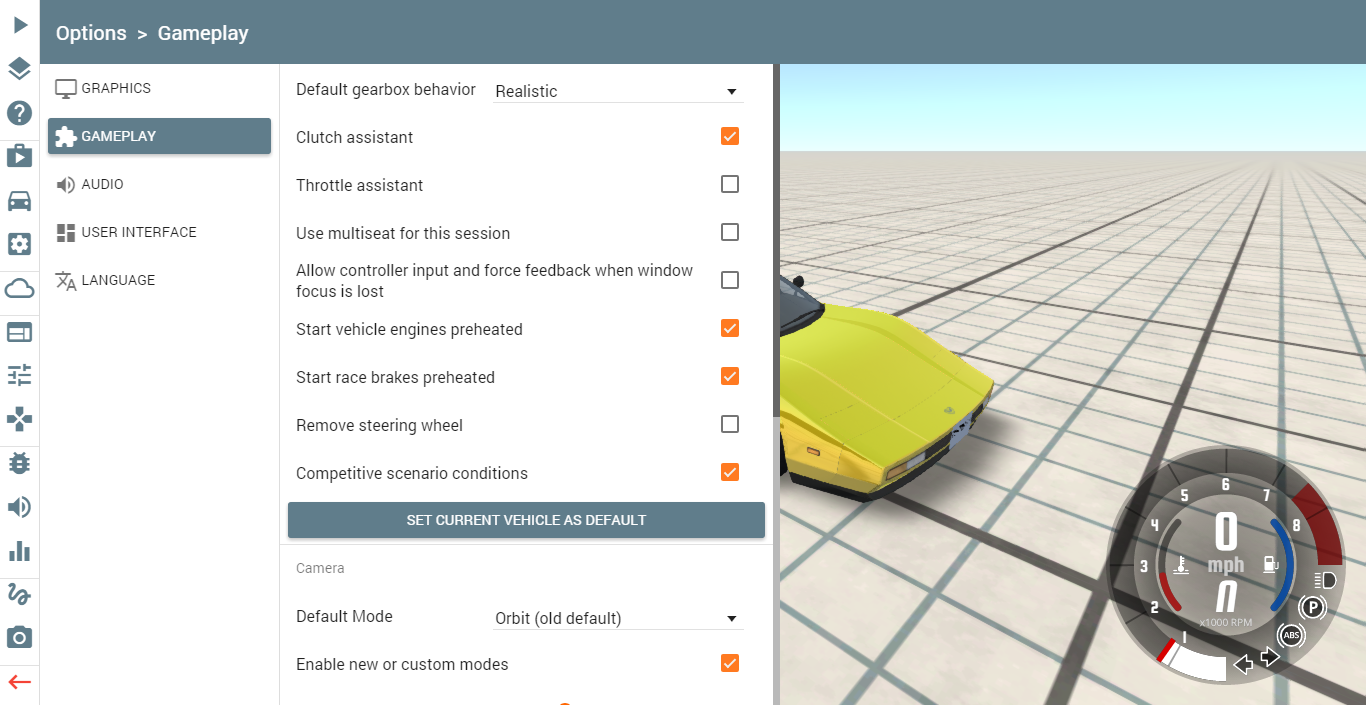This screenshot has height=705, width=1366.
Task: Uncheck Start vehicle engines preheated
Action: [x=730, y=328]
